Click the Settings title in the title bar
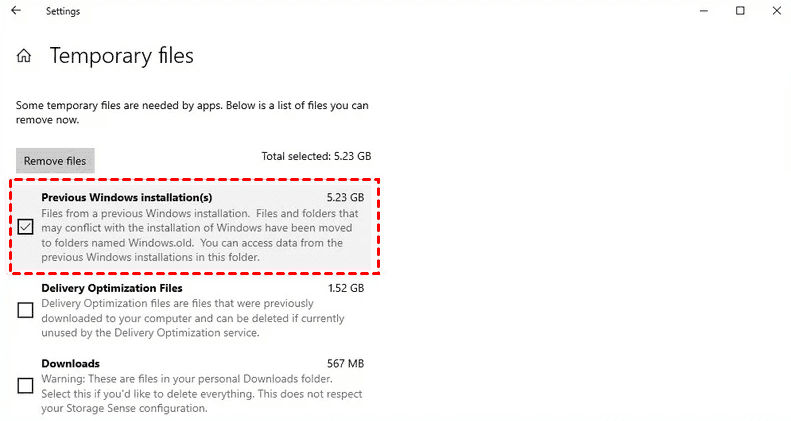This screenshot has width=791, height=421. coord(63,12)
